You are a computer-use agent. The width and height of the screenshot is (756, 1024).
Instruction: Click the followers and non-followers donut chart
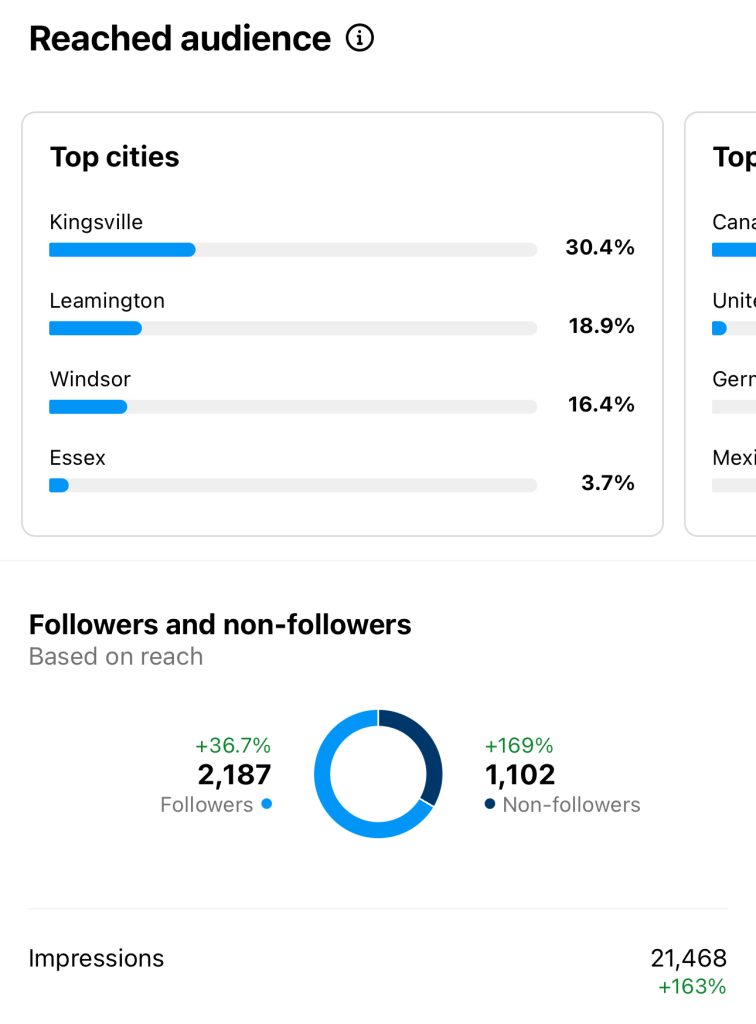pyautogui.click(x=378, y=773)
